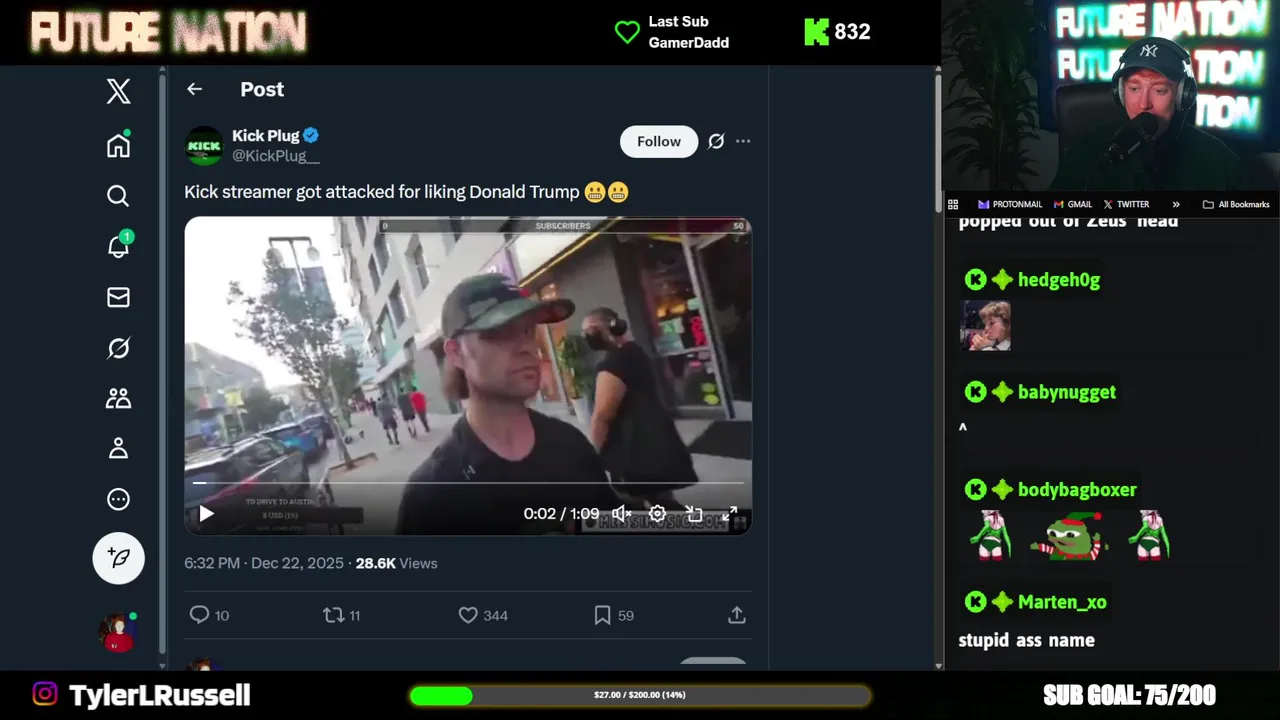Click the Kick logo follower count 832
Screen dimensions: 1280x720
click(837, 32)
